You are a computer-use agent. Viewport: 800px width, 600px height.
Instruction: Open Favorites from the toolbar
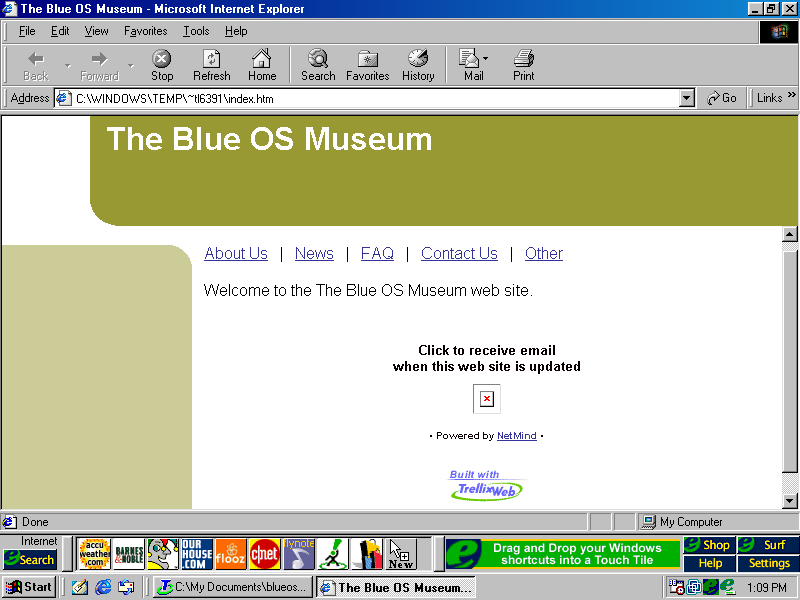pos(367,65)
